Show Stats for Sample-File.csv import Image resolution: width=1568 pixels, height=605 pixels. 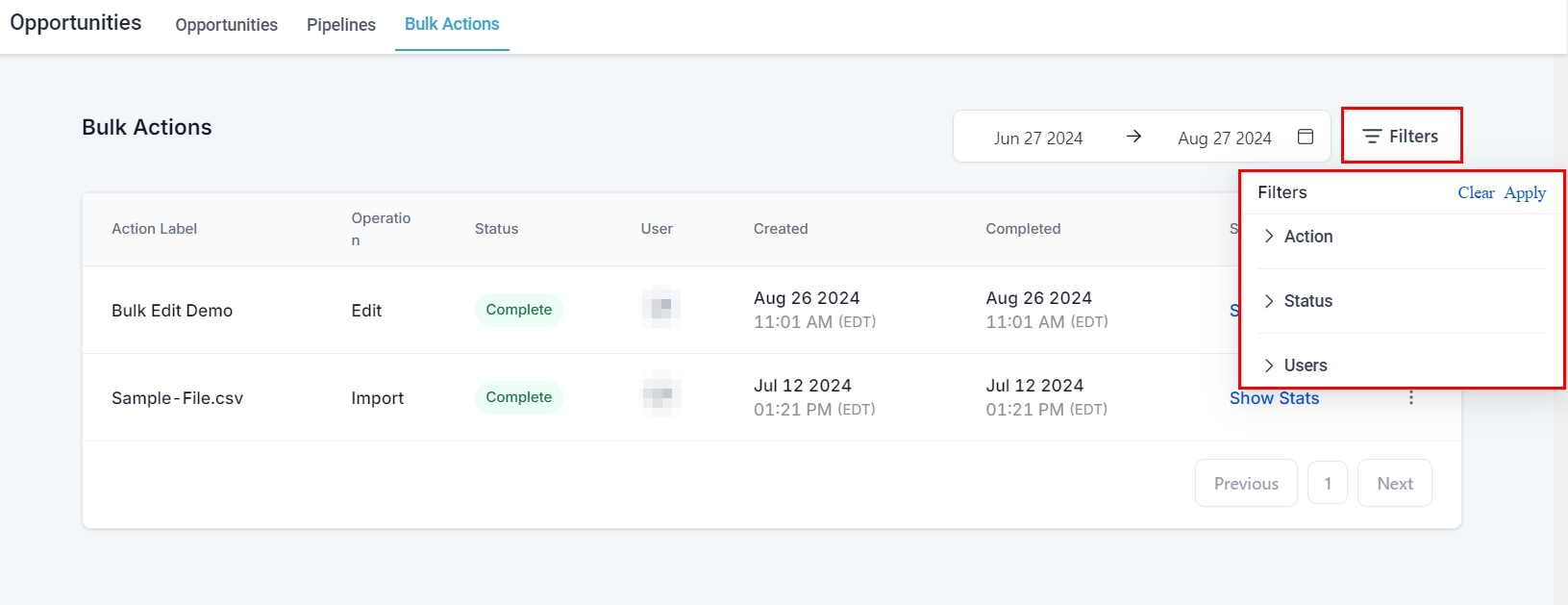pos(1274,398)
